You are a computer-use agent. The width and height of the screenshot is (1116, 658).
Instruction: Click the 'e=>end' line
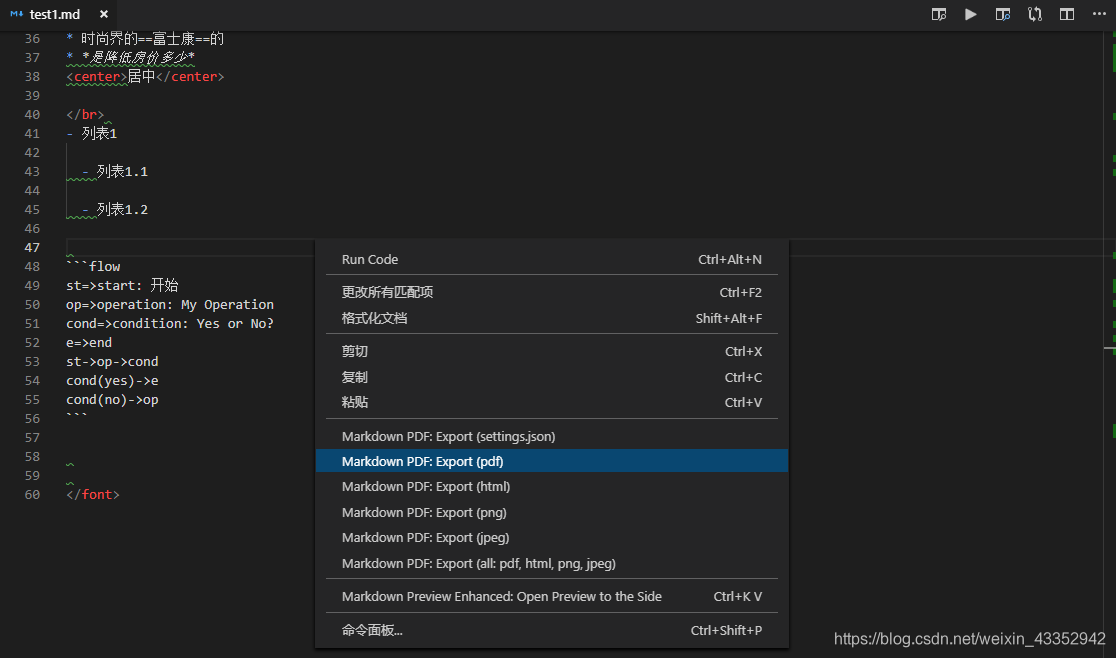click(x=89, y=343)
